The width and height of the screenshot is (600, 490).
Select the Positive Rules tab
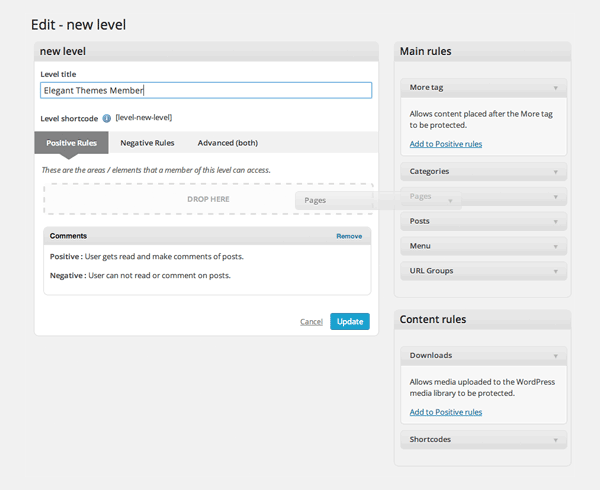click(x=71, y=143)
